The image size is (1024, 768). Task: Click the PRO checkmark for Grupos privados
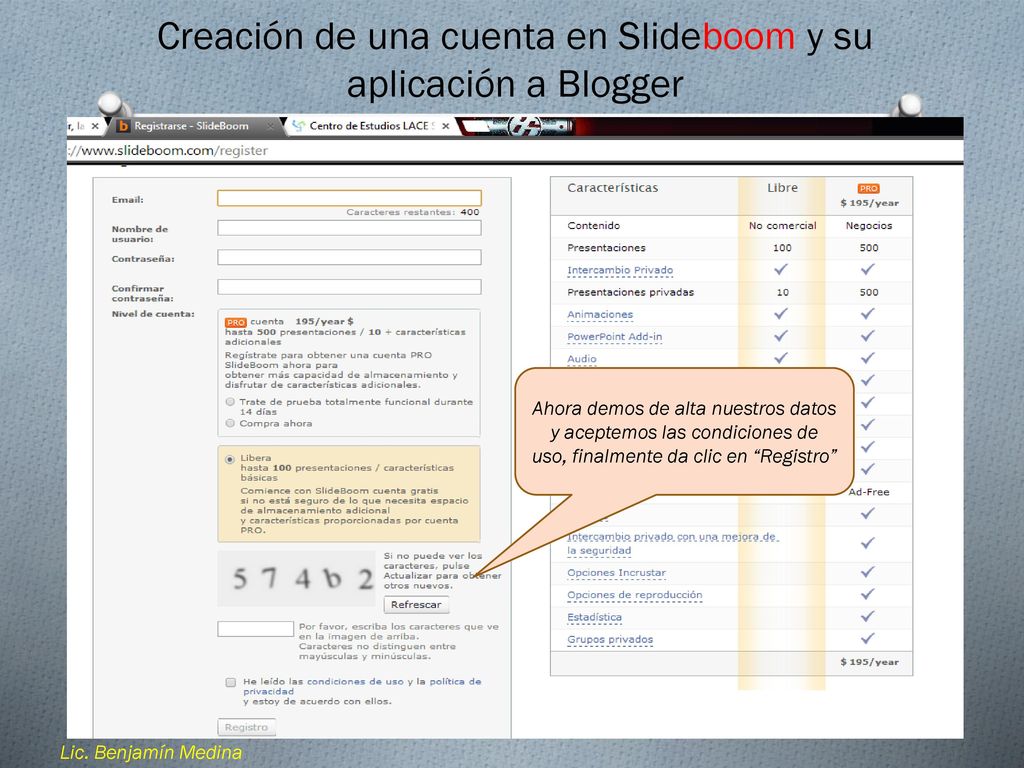(867, 639)
